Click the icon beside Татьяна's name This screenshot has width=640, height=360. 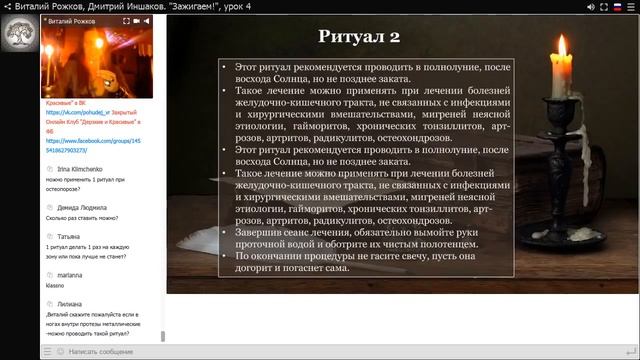pyautogui.click(x=50, y=236)
